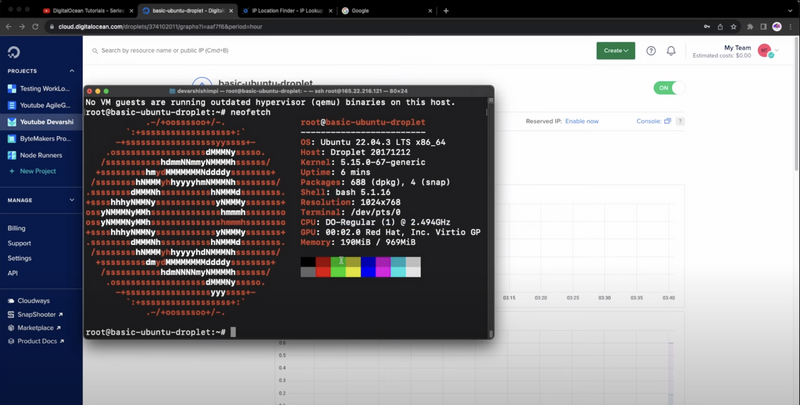The image size is (800, 405).
Task: Click the team avatar icon
Action: click(x=764, y=50)
